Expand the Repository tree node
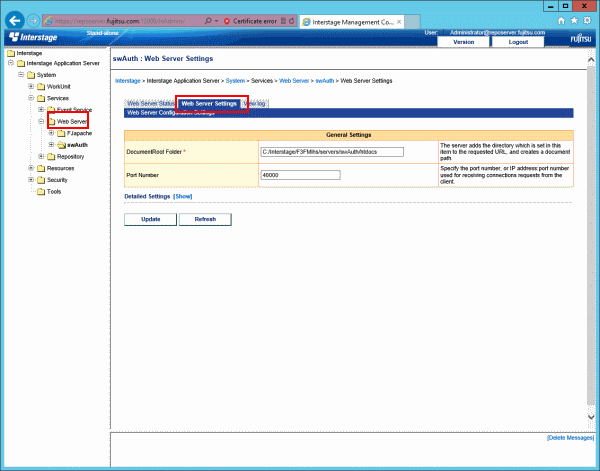Screen dimensions: 600x471 (x=41, y=156)
